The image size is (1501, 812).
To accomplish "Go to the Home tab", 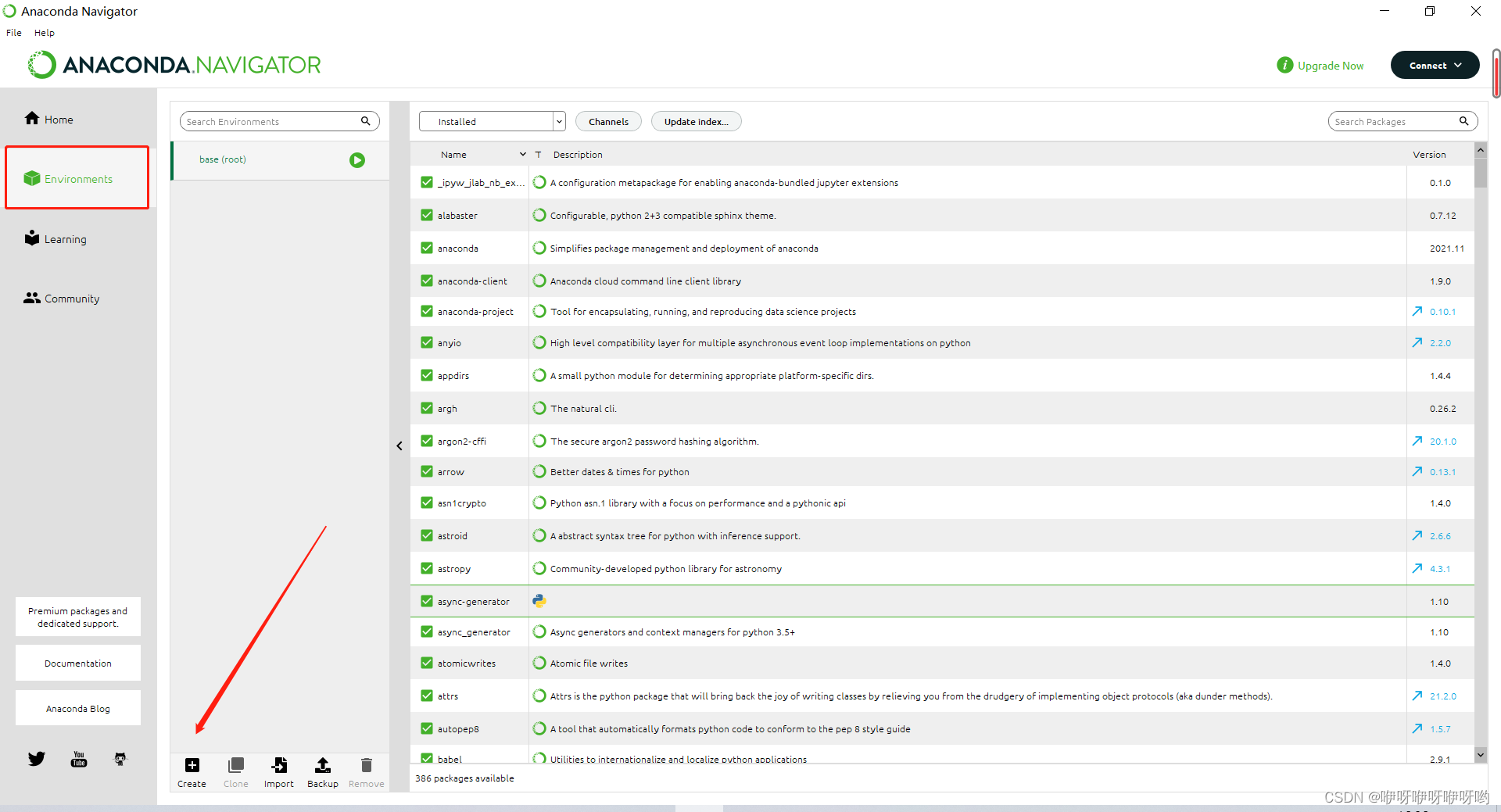I will tap(77, 119).
